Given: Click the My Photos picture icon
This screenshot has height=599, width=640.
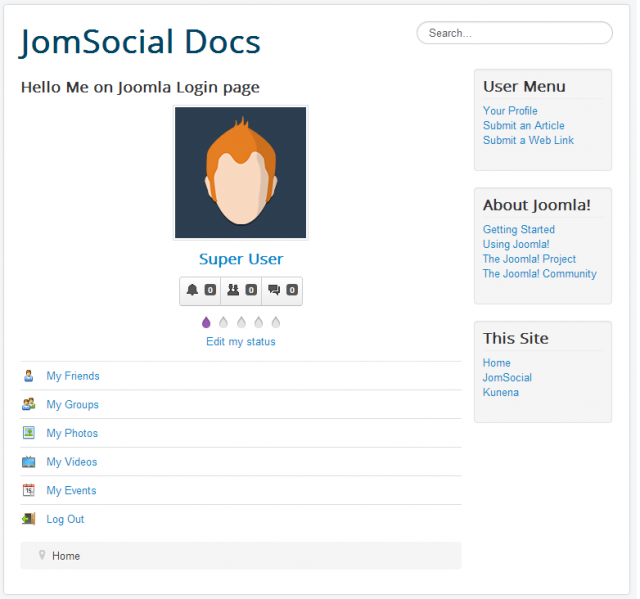Looking at the screenshot, I should 29,433.
